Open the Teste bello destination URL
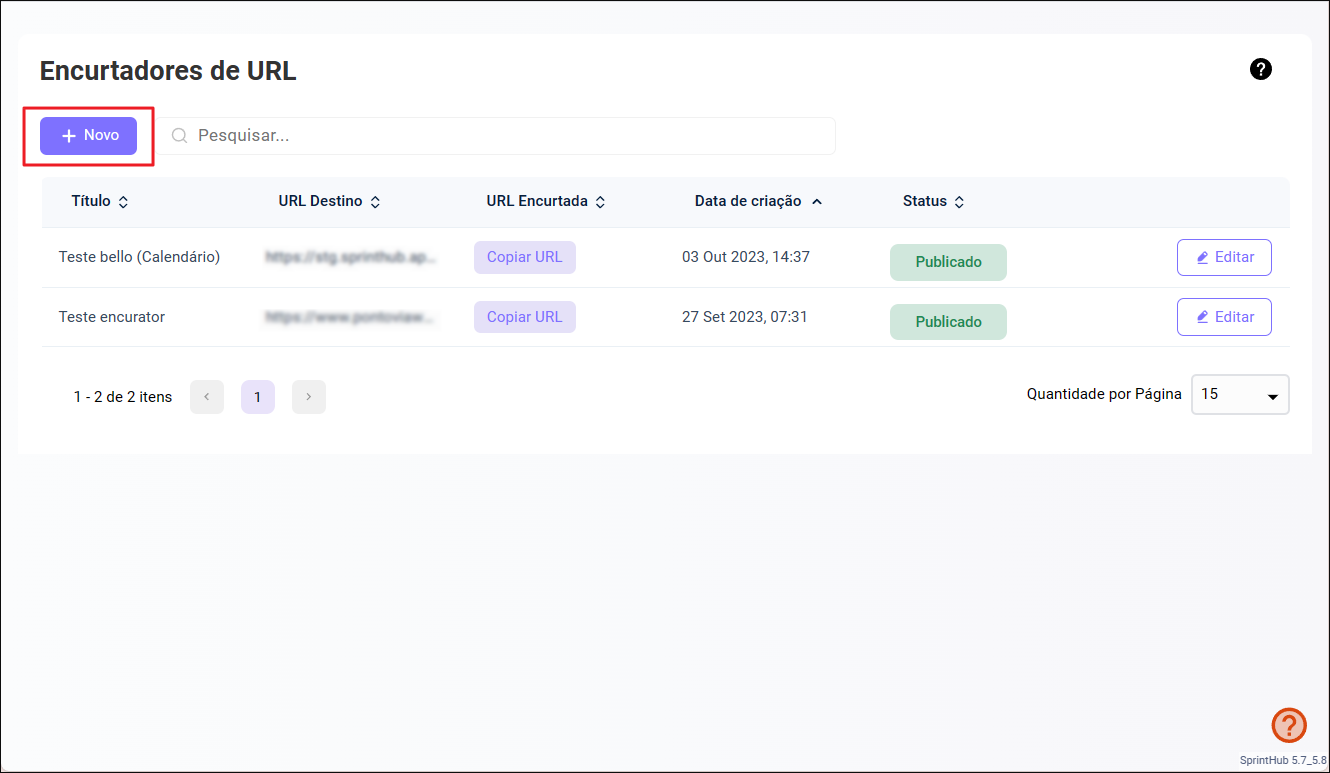Image resolution: width=1330 pixels, height=773 pixels. click(351, 257)
